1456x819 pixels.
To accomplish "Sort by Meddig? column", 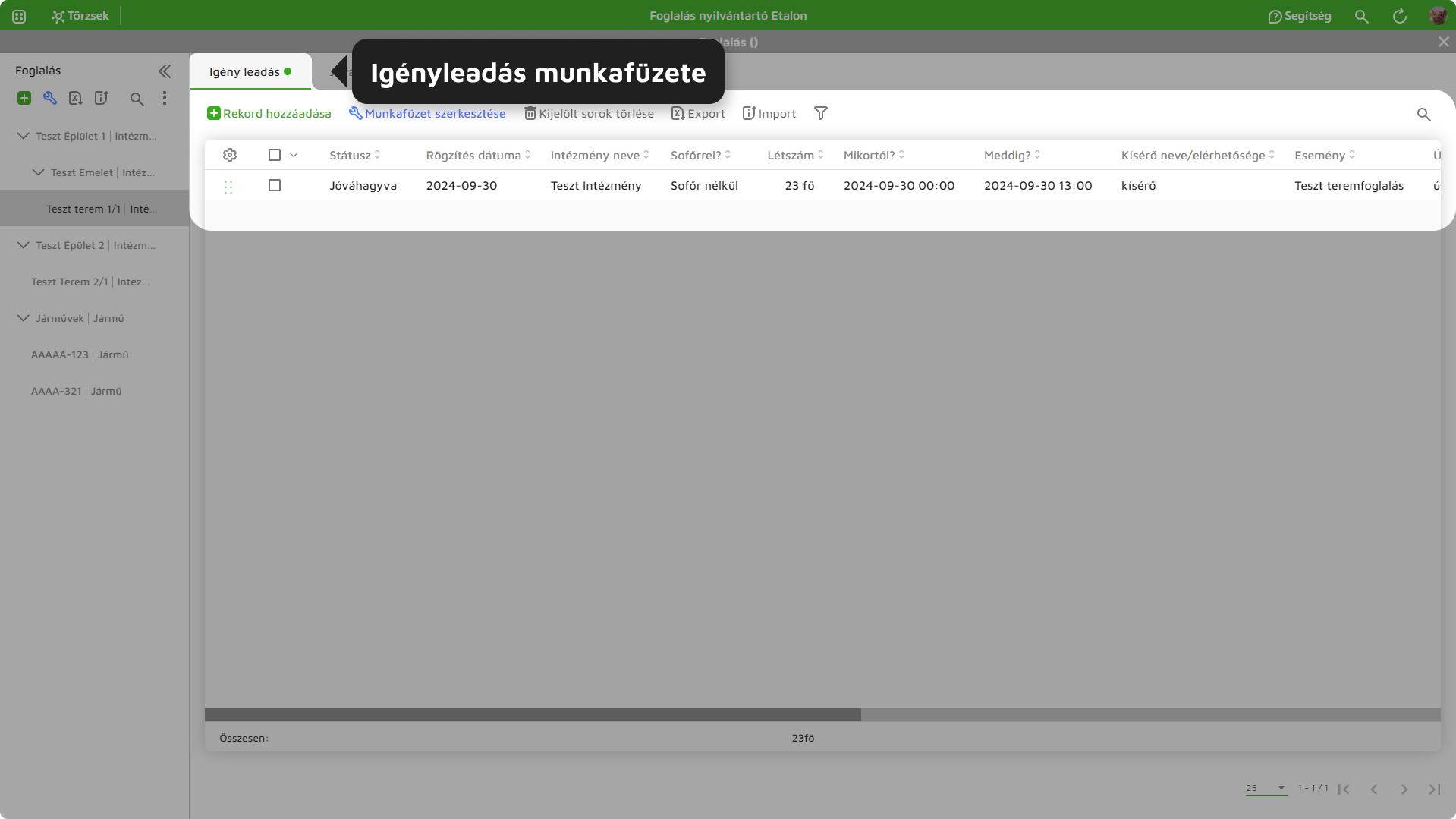I will click(1012, 156).
